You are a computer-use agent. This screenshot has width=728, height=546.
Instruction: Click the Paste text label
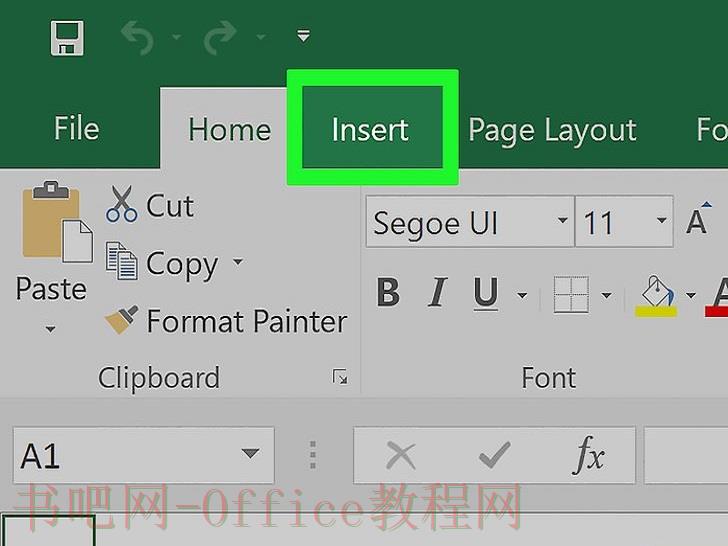[x=51, y=289]
